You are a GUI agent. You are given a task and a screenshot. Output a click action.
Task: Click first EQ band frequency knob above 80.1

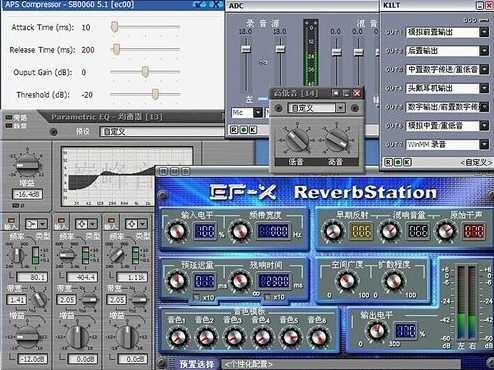click(16, 256)
